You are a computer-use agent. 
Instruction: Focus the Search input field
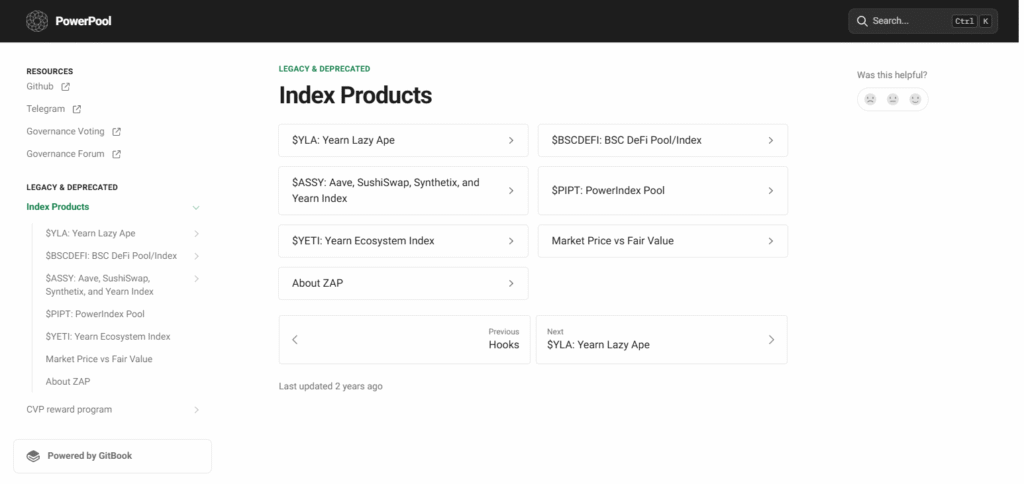click(923, 21)
